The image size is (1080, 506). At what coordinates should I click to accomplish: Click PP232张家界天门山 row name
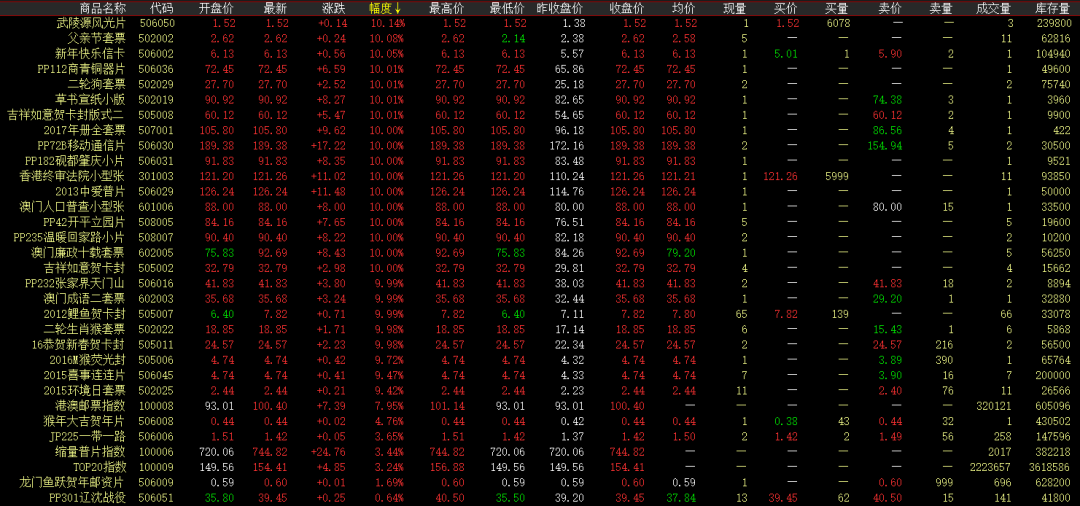click(76, 282)
